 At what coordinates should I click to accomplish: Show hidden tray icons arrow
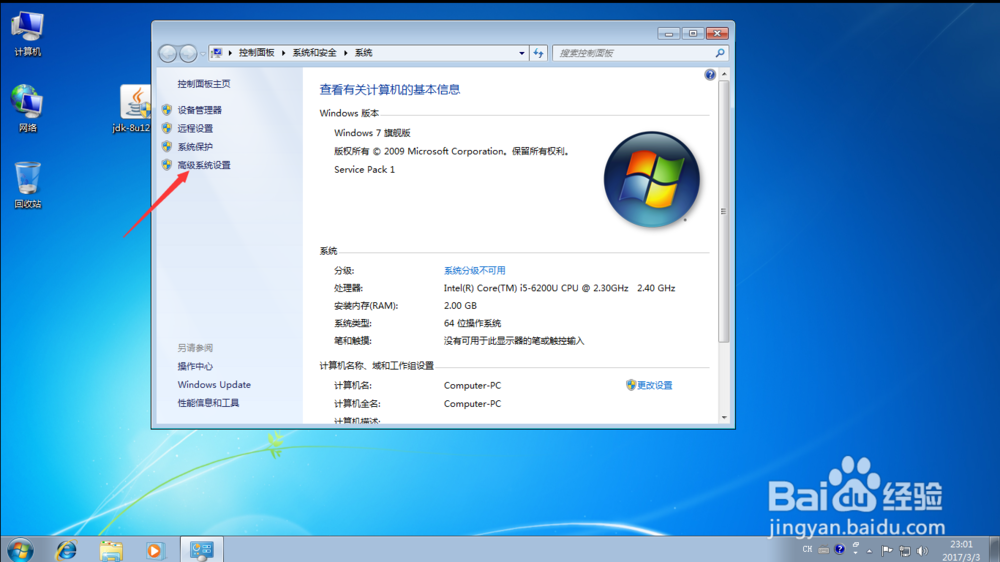pos(869,551)
